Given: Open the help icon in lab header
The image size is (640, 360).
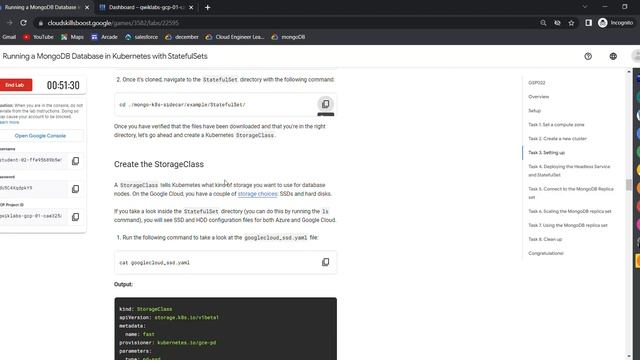Looking at the screenshot, I should [x=588, y=56].
